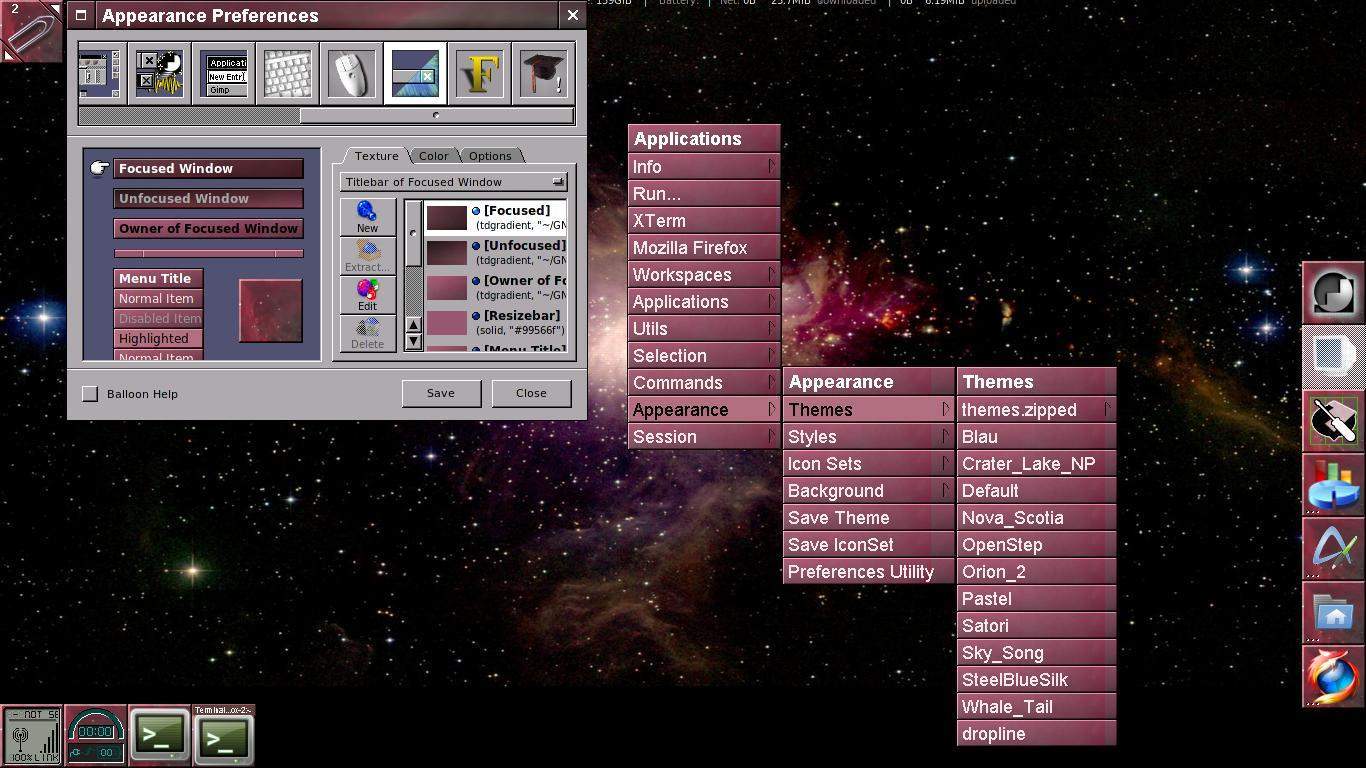
Task: Click the graduation cap expert preferences icon
Action: [543, 74]
